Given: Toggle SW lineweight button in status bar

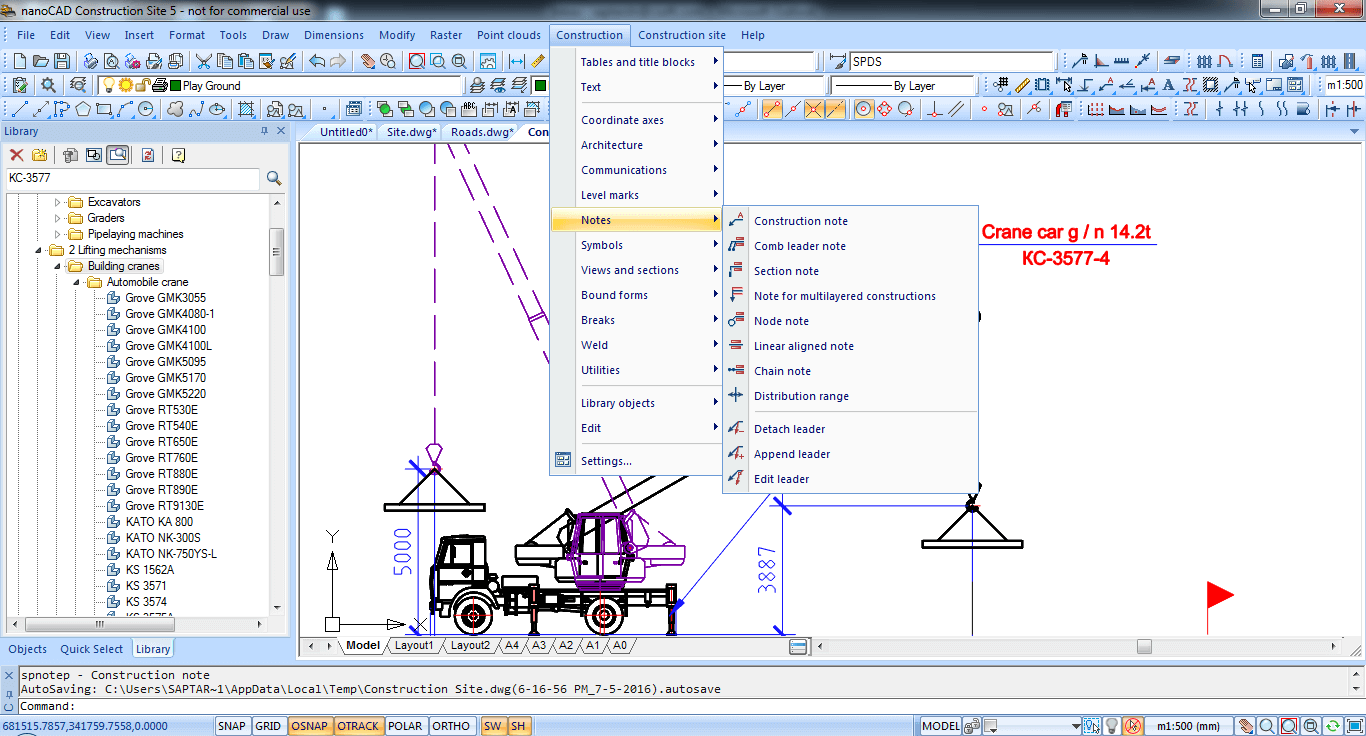Looking at the screenshot, I should tap(493, 726).
